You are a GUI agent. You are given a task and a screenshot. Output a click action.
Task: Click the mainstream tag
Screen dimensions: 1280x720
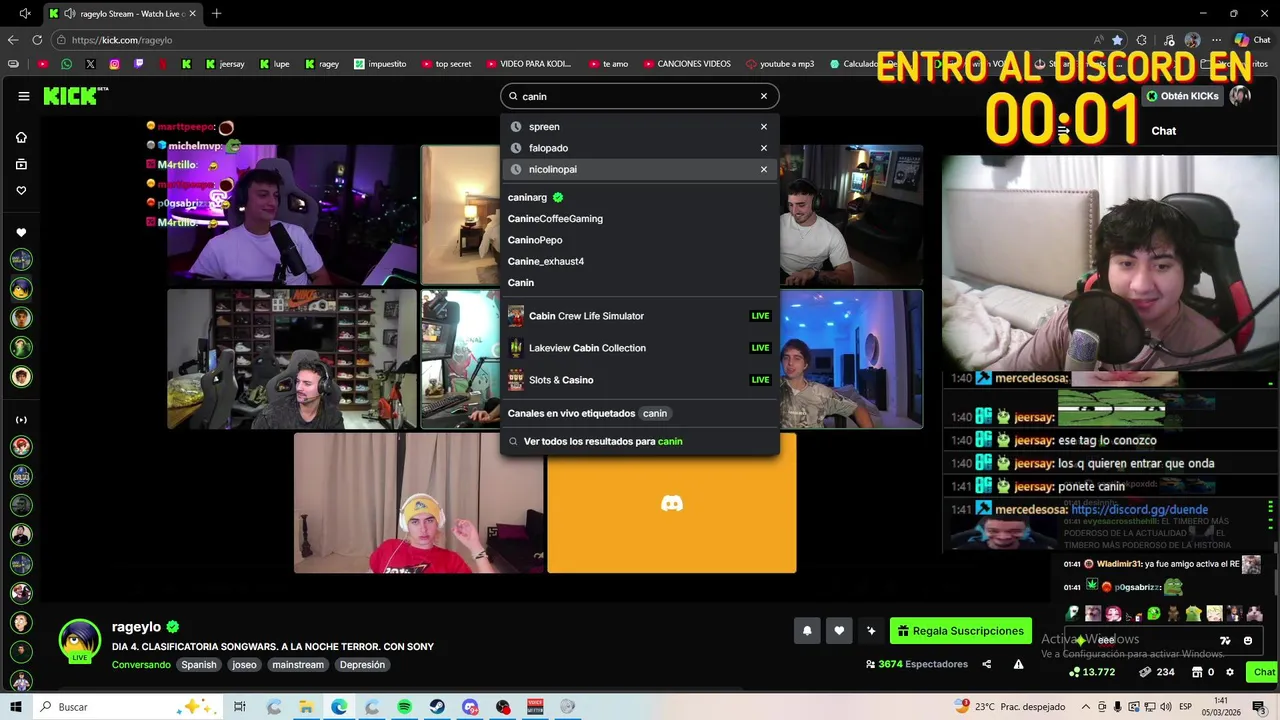click(x=298, y=664)
